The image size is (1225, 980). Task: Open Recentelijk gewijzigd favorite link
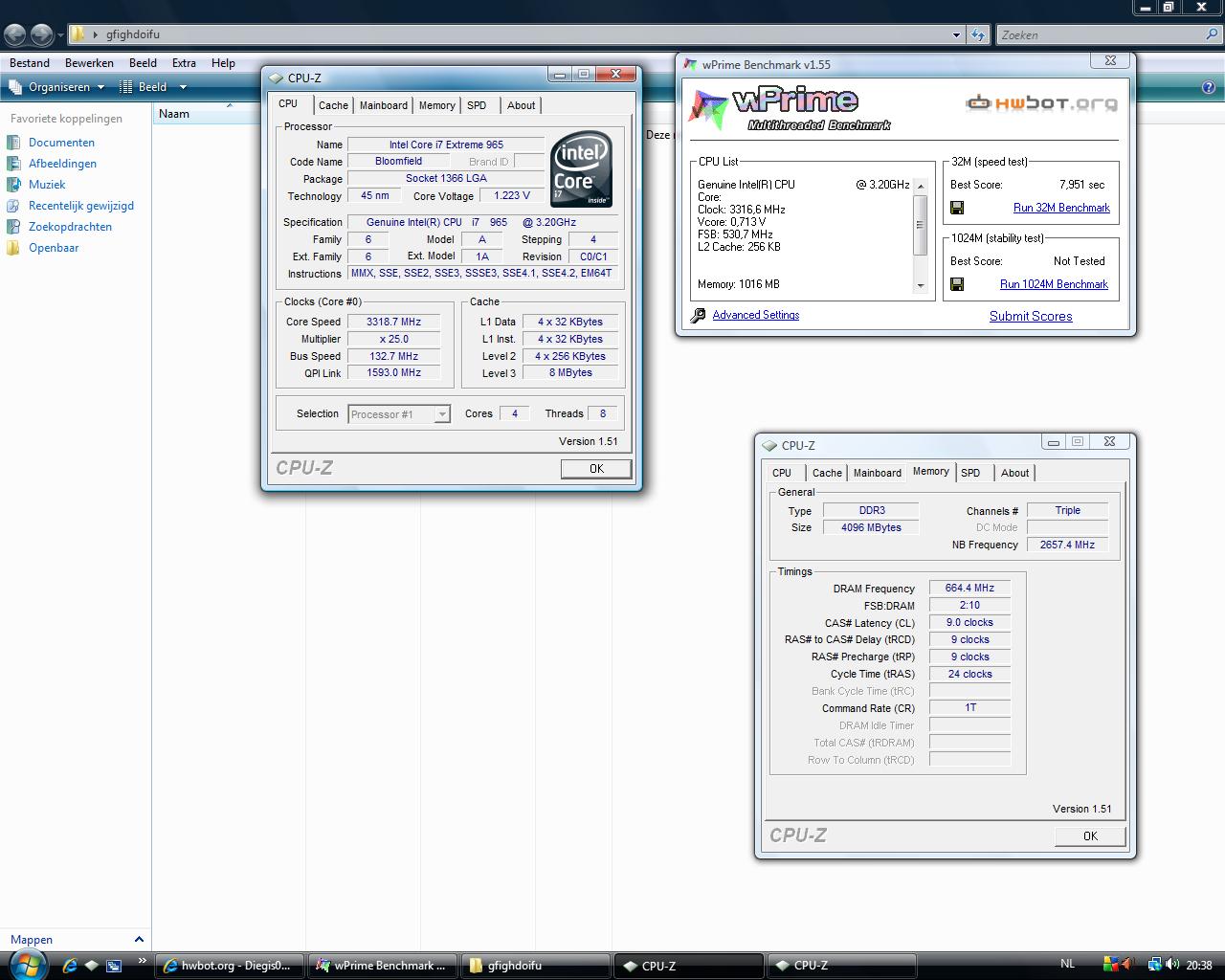pos(81,206)
